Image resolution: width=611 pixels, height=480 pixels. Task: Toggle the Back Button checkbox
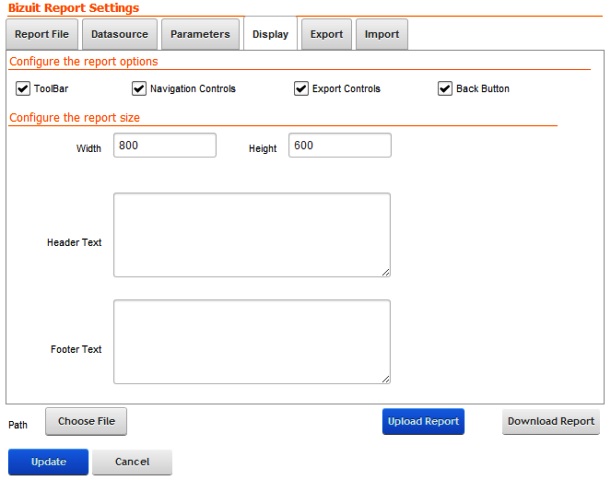(445, 88)
